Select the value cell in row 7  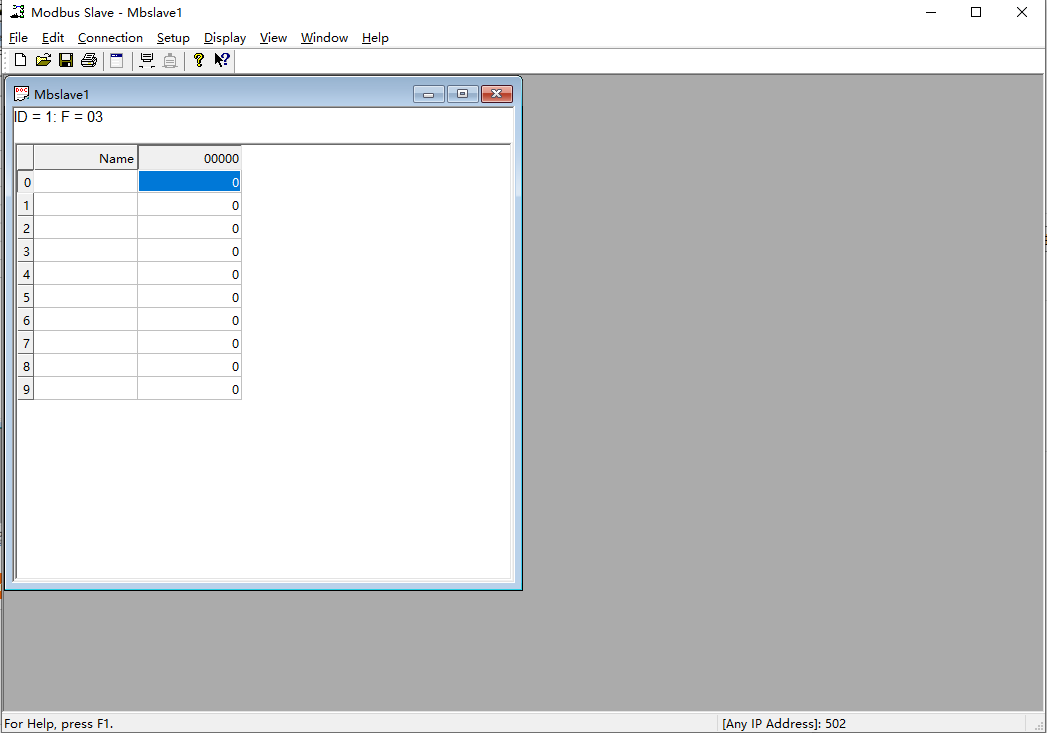pos(190,343)
